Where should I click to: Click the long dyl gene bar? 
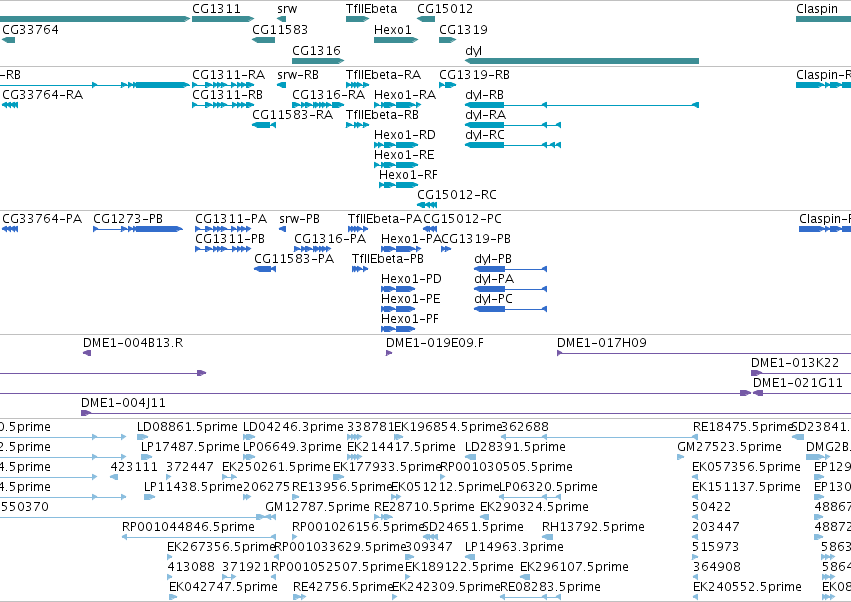click(582, 61)
